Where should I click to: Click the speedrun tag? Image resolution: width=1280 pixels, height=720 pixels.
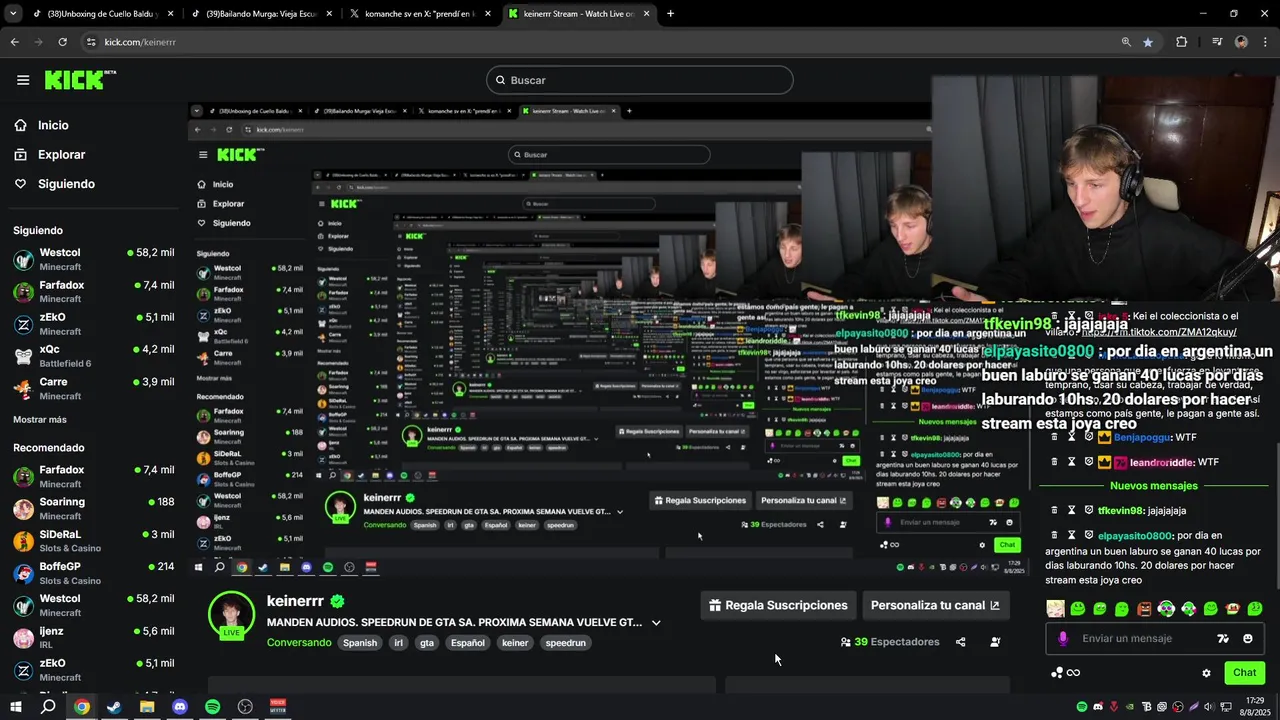pos(566,643)
